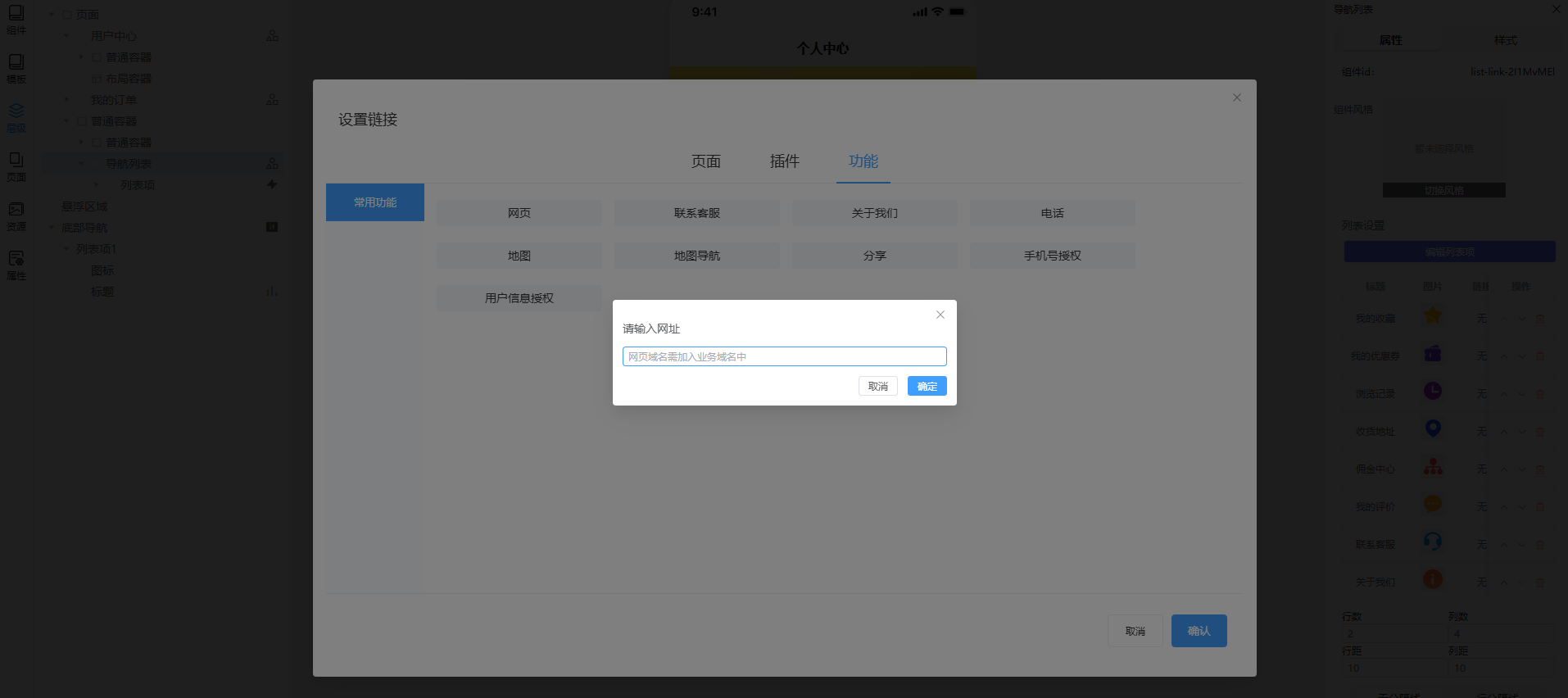Click the 列数 input field
The height and width of the screenshot is (698, 1568).
click(x=1502, y=634)
